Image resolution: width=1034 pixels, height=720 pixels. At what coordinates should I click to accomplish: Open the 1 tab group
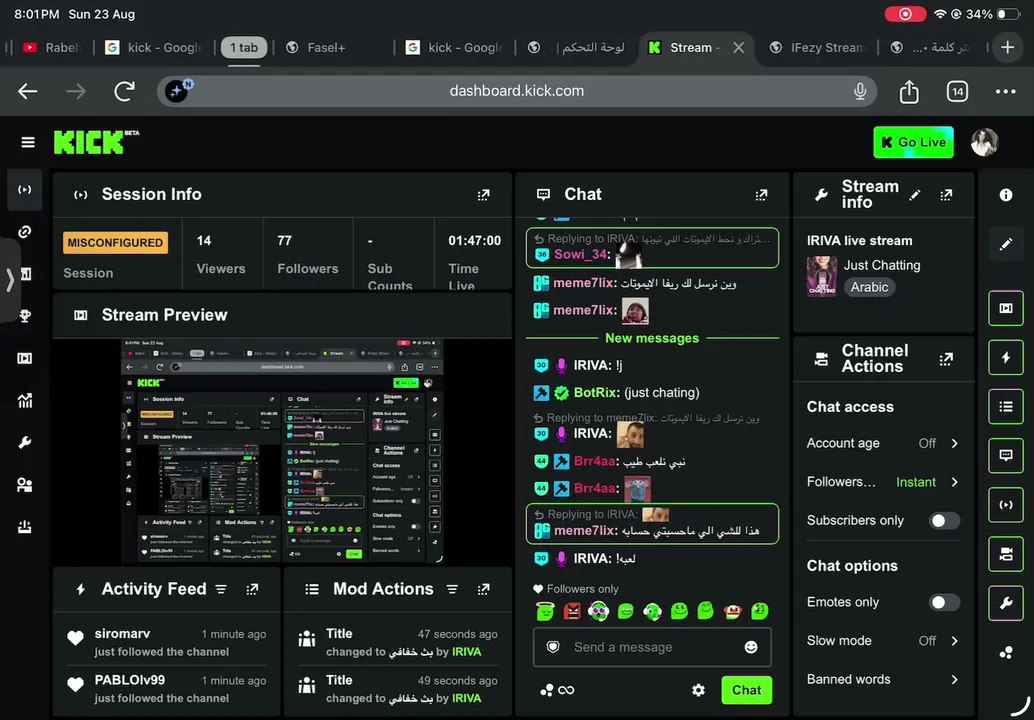coord(244,47)
